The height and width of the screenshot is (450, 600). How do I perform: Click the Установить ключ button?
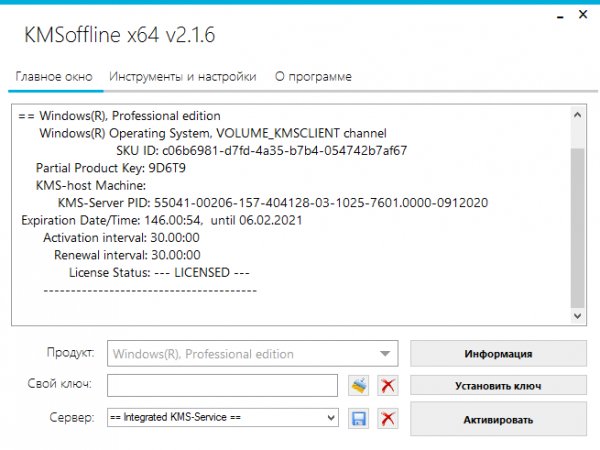(498, 385)
